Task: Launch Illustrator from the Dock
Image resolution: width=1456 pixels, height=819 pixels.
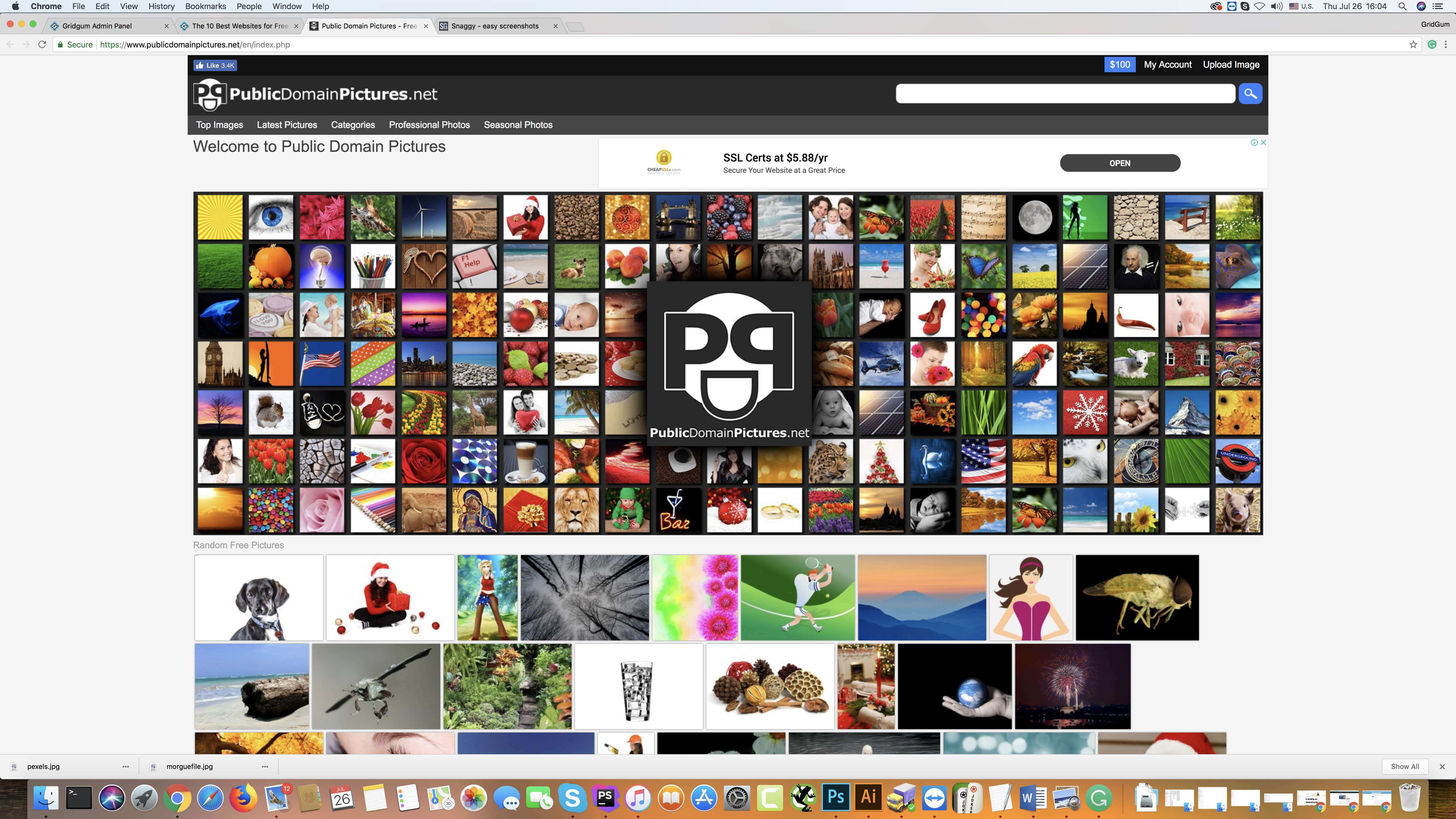Action: coord(868,798)
